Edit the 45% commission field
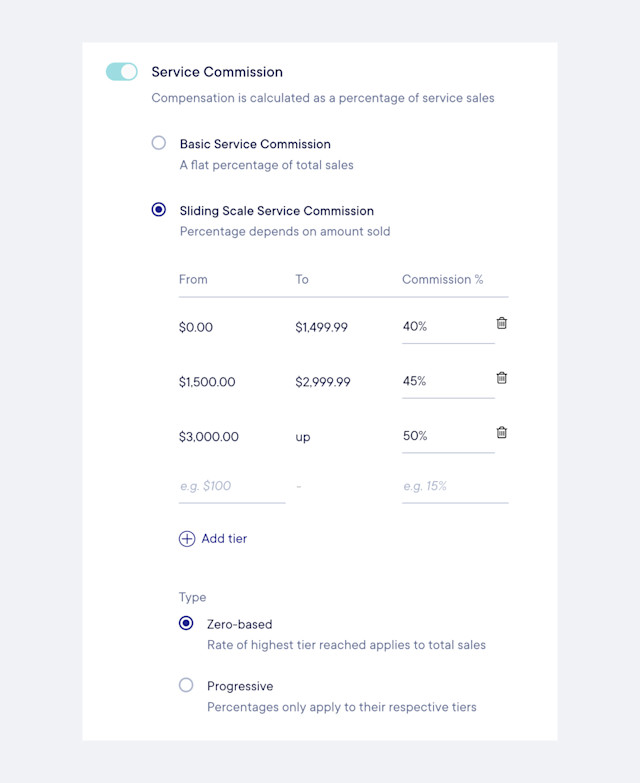 (448, 382)
